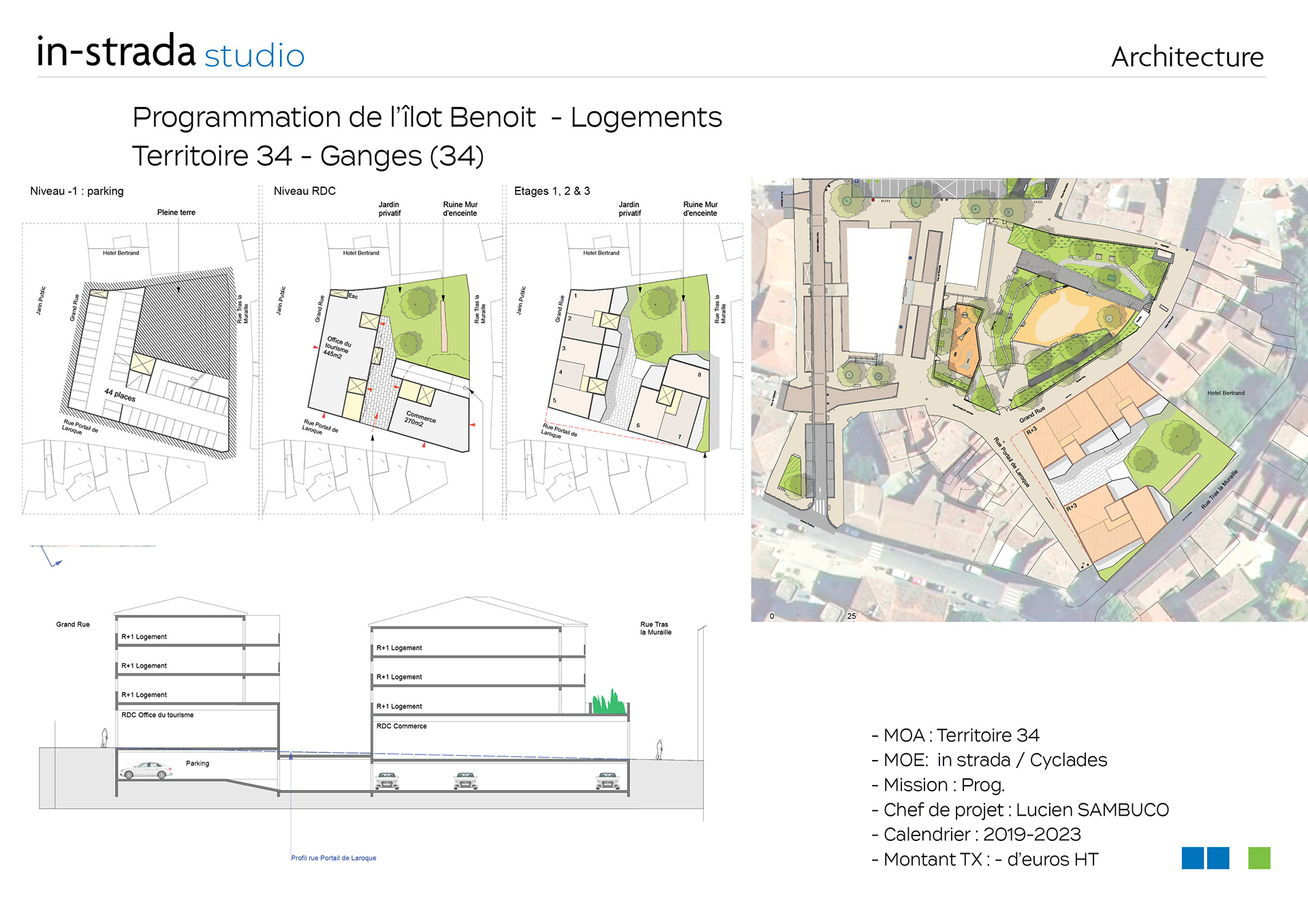The width and height of the screenshot is (1308, 924).
Task: Click the RDC Commerce section label
Action: 401,727
